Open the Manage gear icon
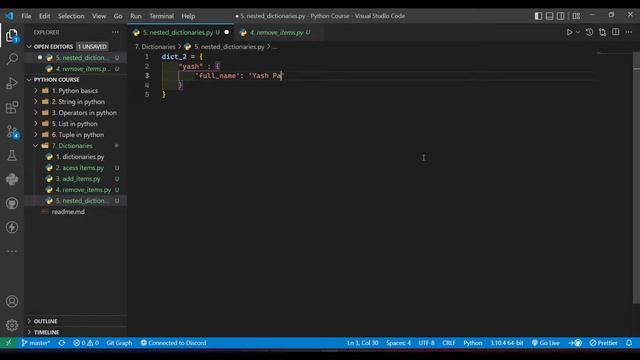 (12, 325)
